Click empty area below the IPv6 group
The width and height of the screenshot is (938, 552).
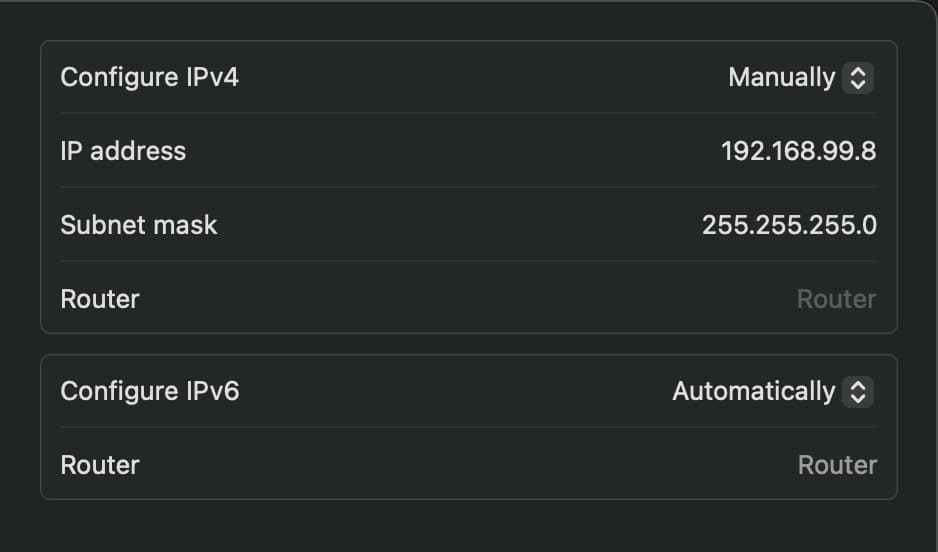[x=467, y=526]
